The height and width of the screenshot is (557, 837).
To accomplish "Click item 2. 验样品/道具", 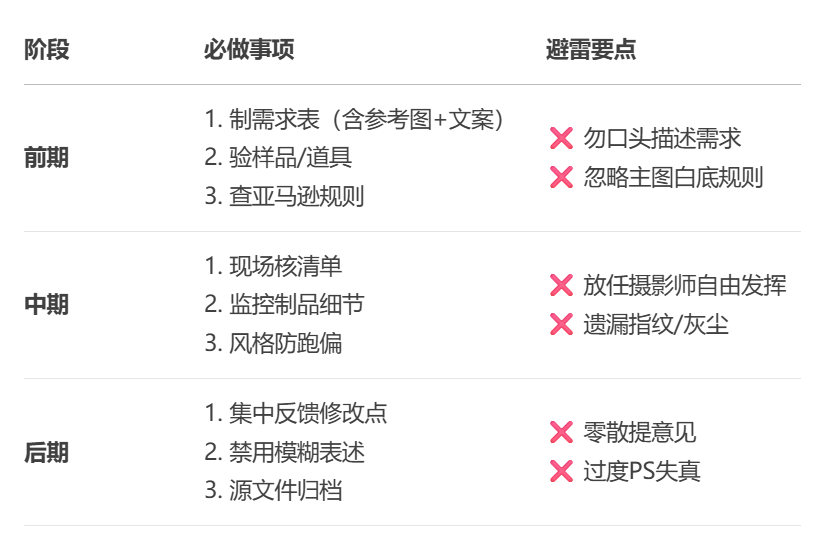I will point(278,158).
